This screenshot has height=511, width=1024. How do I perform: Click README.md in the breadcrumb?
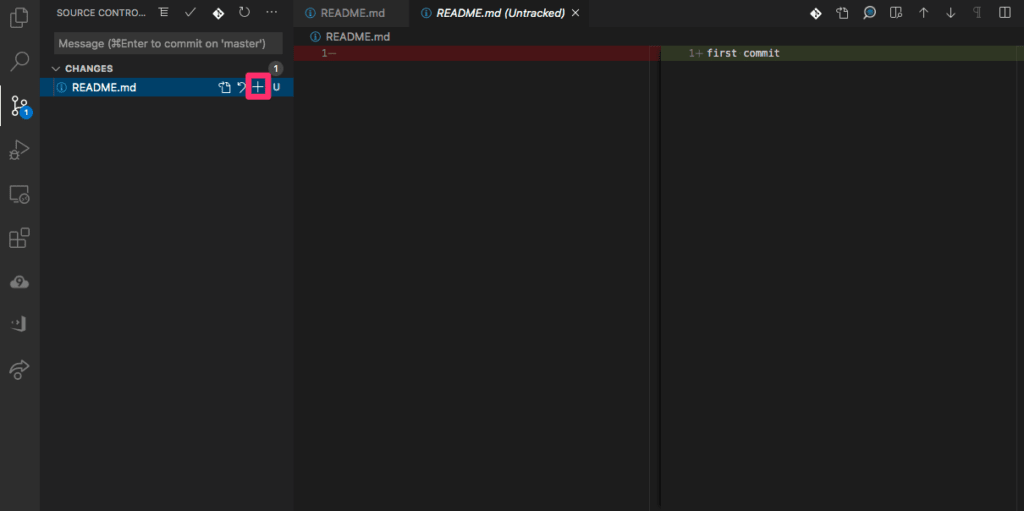click(x=357, y=37)
